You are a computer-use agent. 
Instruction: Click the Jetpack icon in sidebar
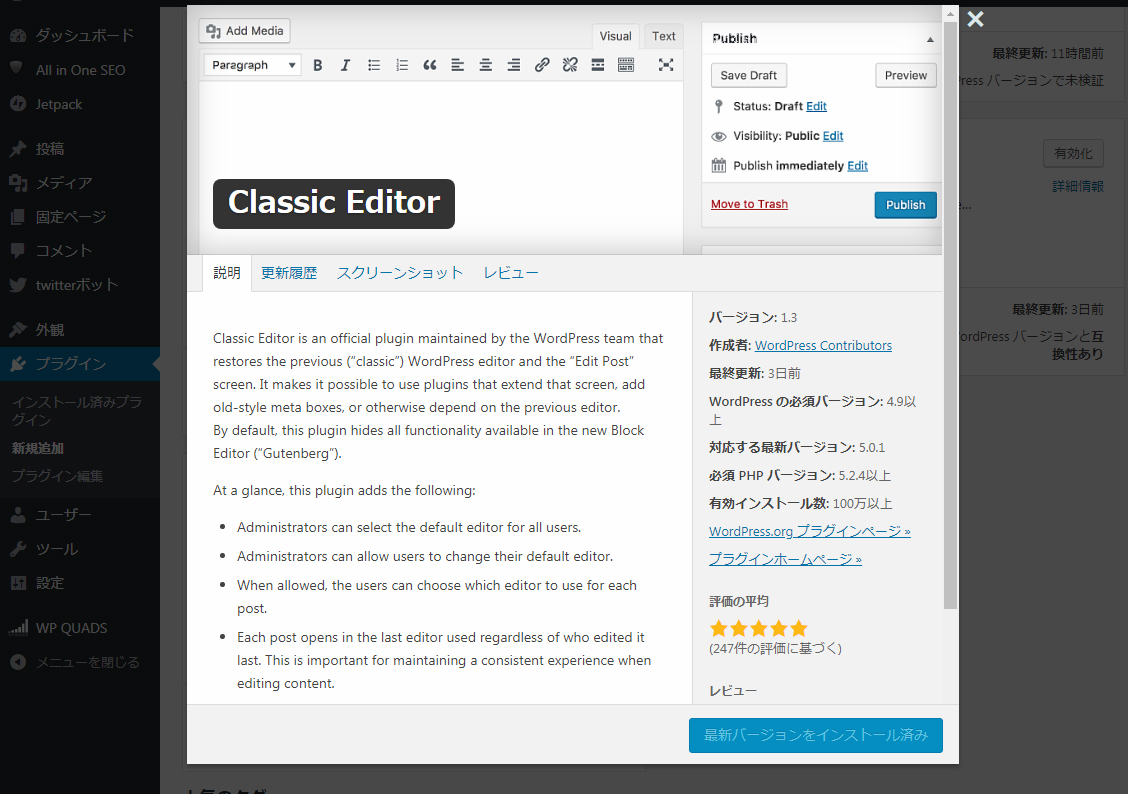17,104
